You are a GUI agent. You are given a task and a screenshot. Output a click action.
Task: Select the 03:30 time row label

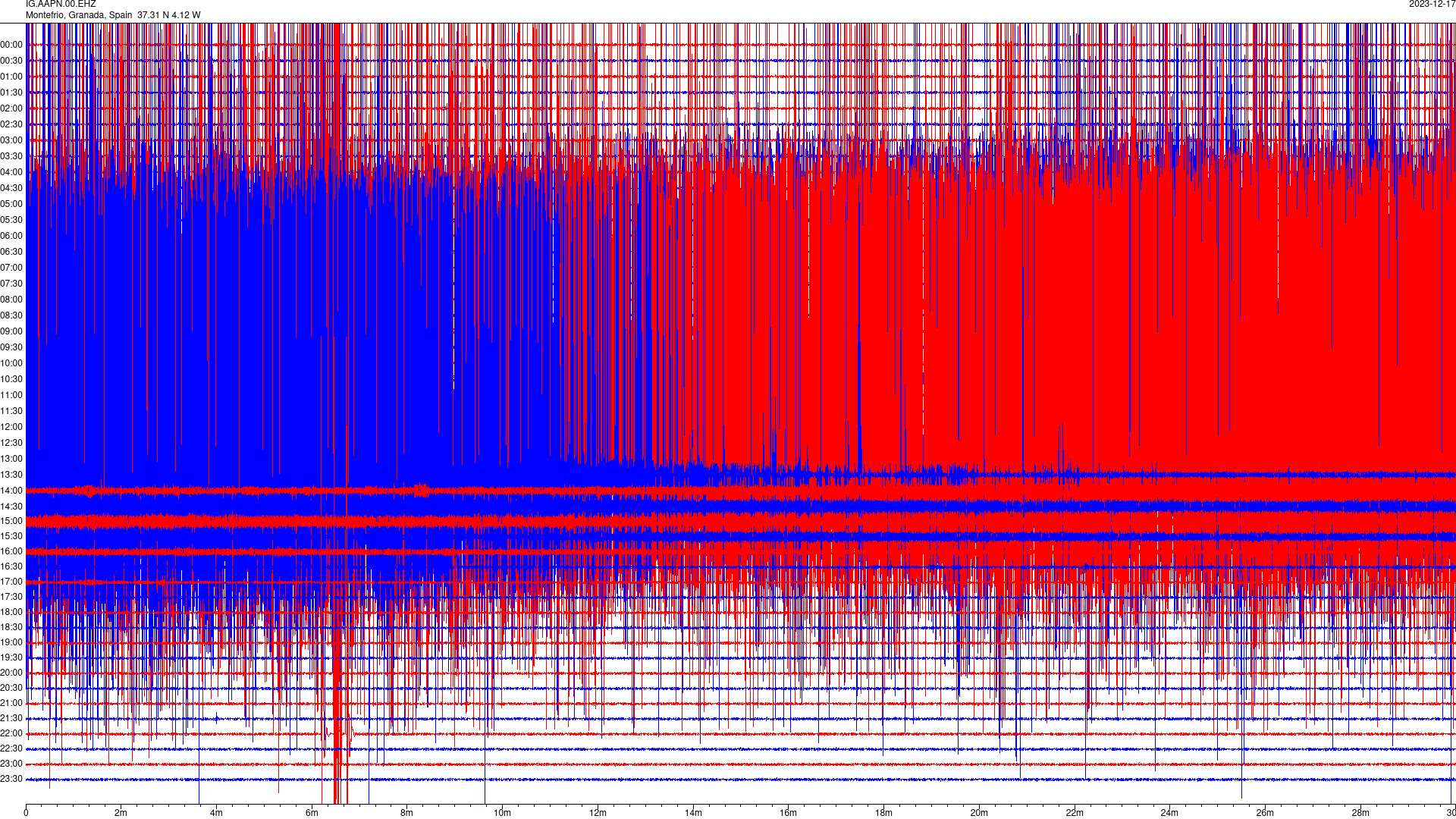pos(11,156)
